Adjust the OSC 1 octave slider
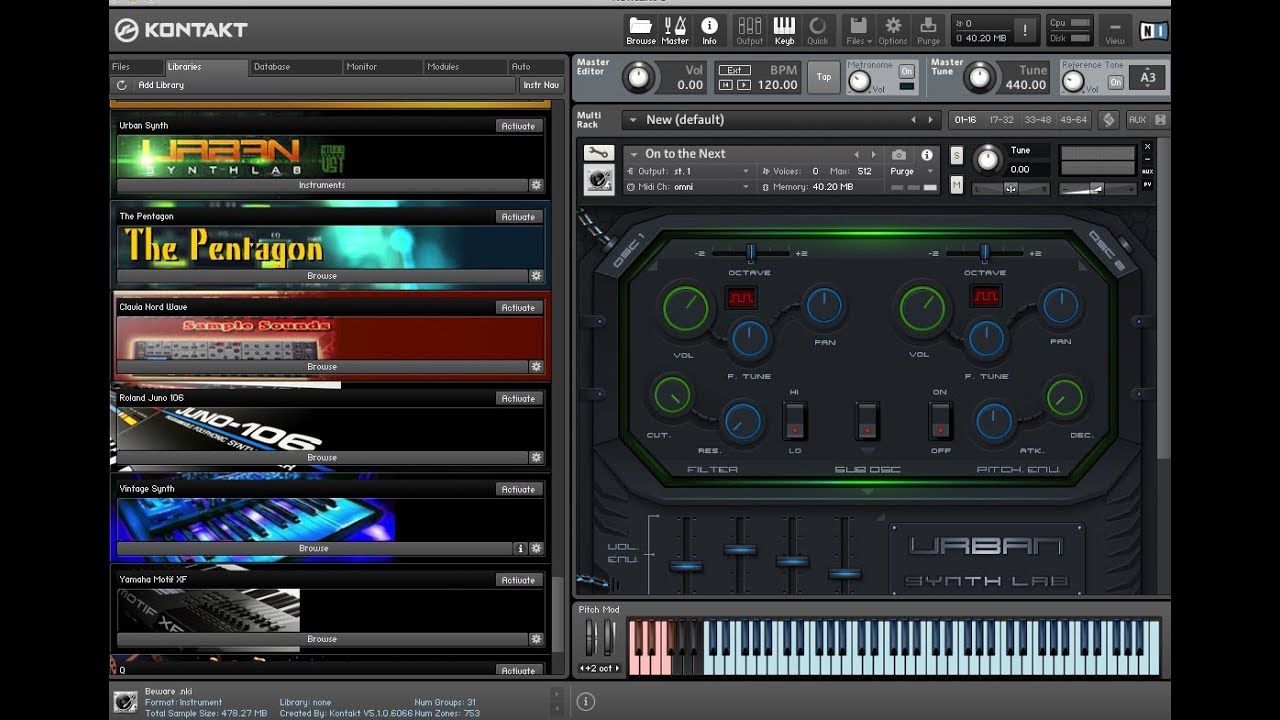The image size is (1280, 720). point(751,253)
